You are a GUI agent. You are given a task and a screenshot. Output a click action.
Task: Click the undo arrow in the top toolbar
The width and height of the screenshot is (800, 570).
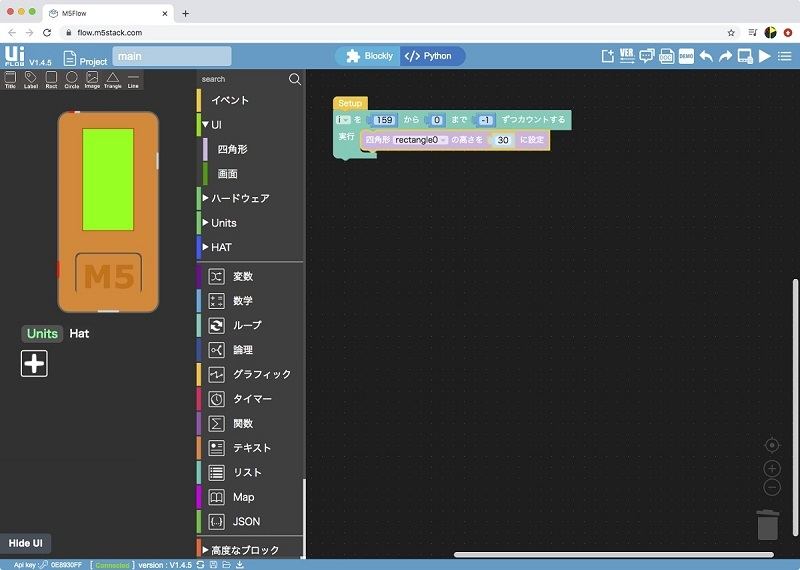point(706,57)
